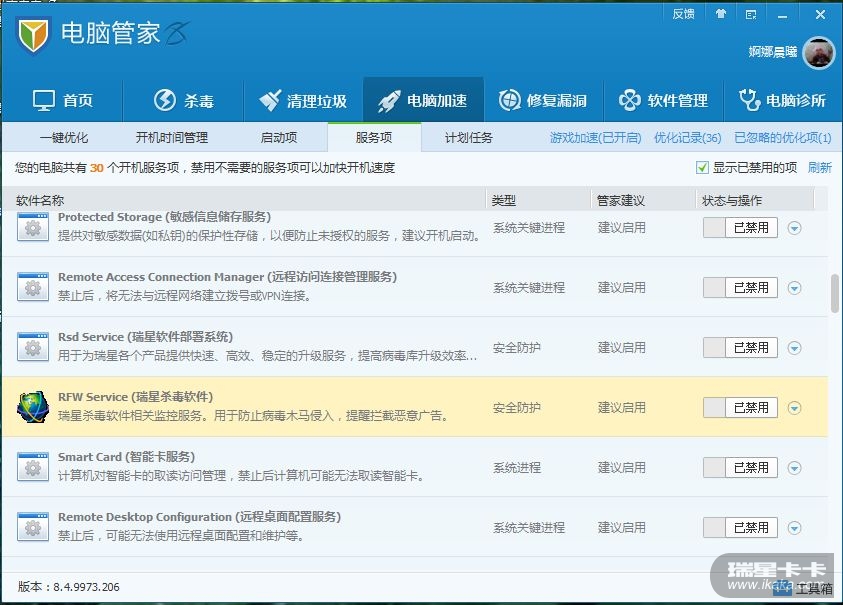The width and height of the screenshot is (843, 605).
Task: Click the RFW Service globe icon
Action: coord(33,407)
